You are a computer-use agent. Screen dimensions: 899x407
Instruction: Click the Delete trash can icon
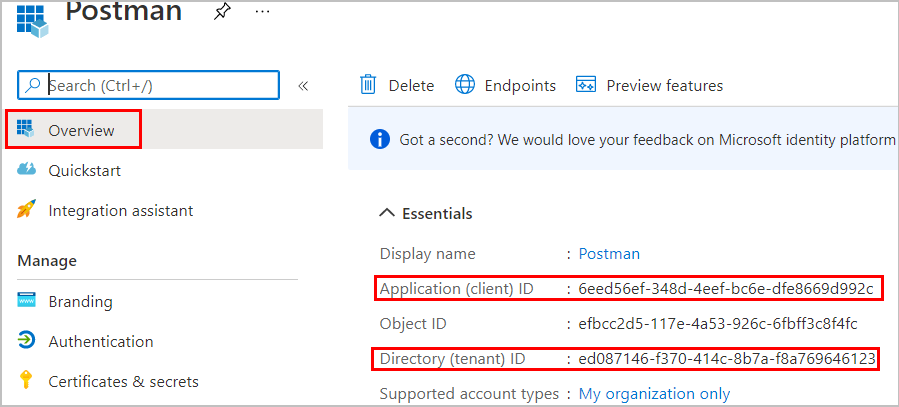(368, 85)
